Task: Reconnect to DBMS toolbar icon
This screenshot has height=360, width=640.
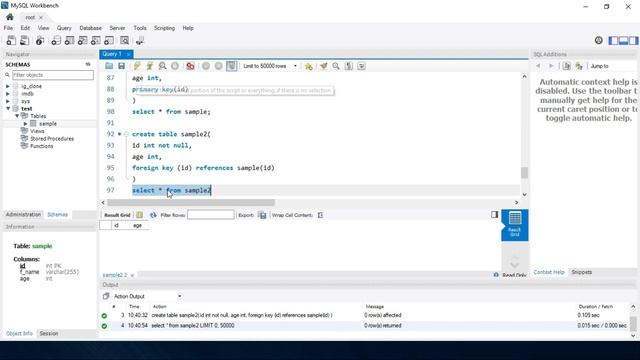Action: tap(140, 40)
